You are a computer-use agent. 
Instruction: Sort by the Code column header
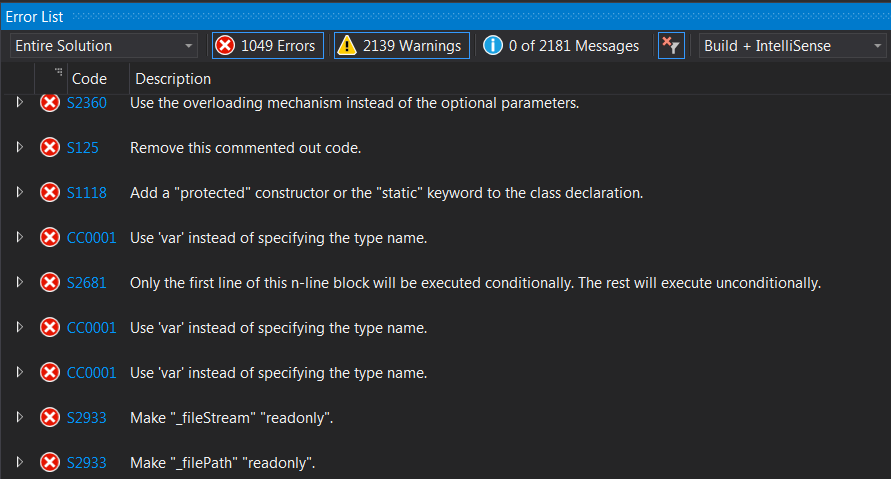tap(90, 79)
